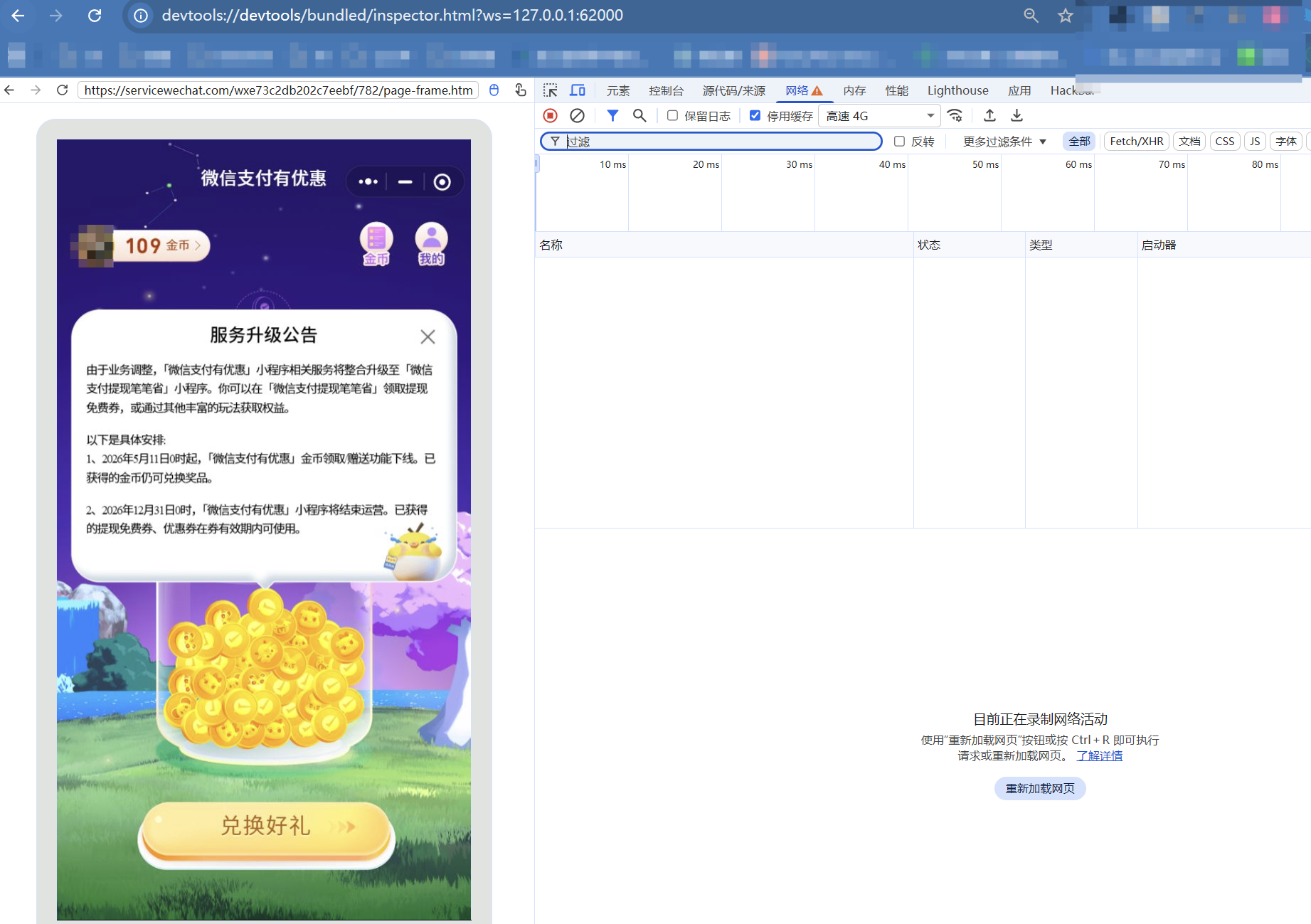Close the mini program with circle icon
This screenshot has height=924, width=1311.
tap(442, 182)
